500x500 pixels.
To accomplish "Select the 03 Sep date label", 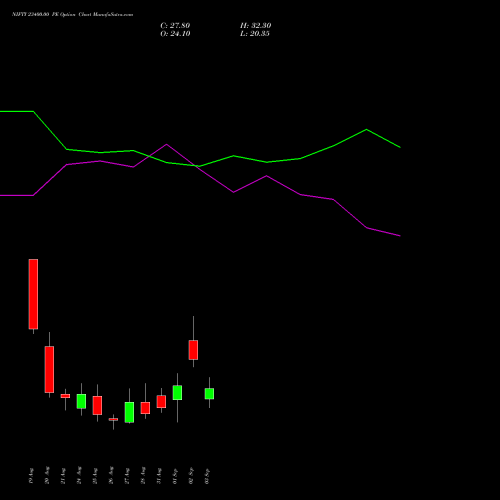I will tap(207, 476).
